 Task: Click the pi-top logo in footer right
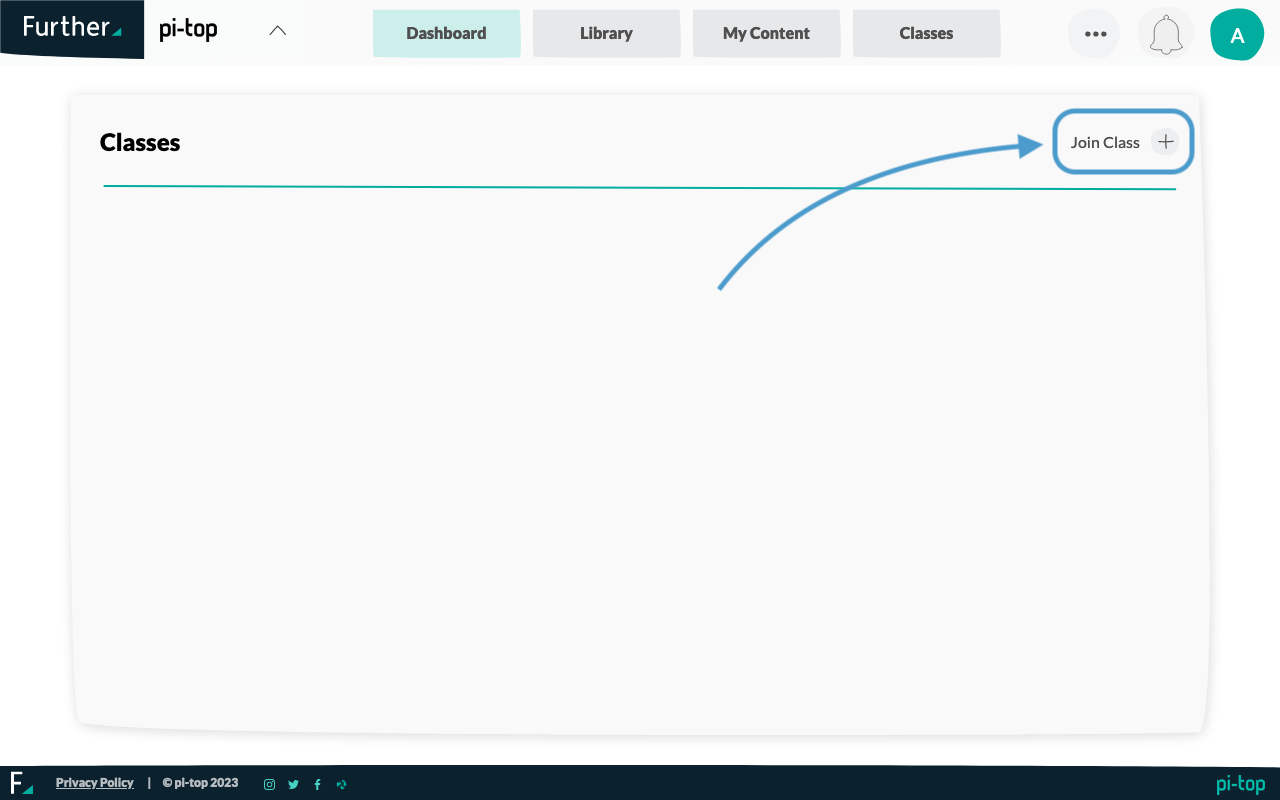pyautogui.click(x=1241, y=784)
